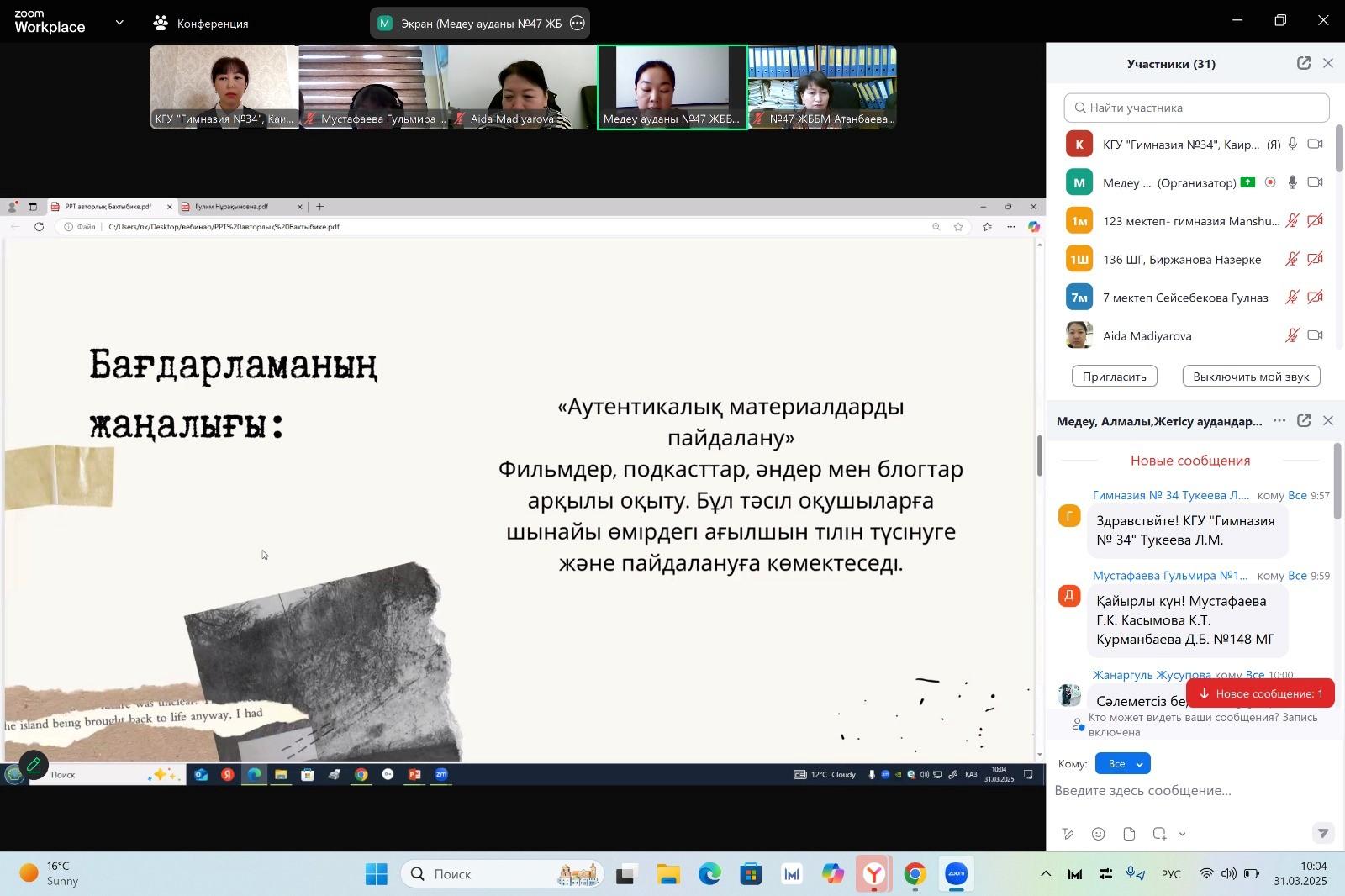Click the Выключить мой звук button
1345x896 pixels.
pos(1250,377)
